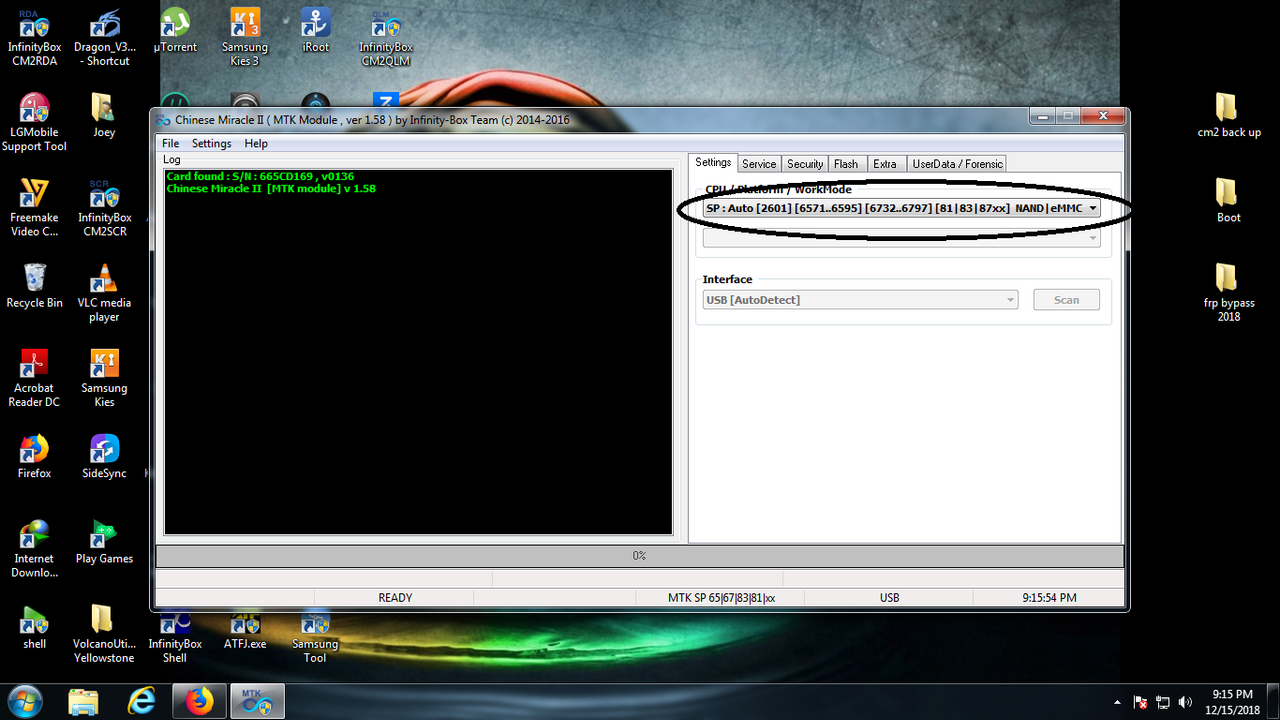Screen dimensions: 1280x720
Task: Click USB status bar entry
Action: 889,597
